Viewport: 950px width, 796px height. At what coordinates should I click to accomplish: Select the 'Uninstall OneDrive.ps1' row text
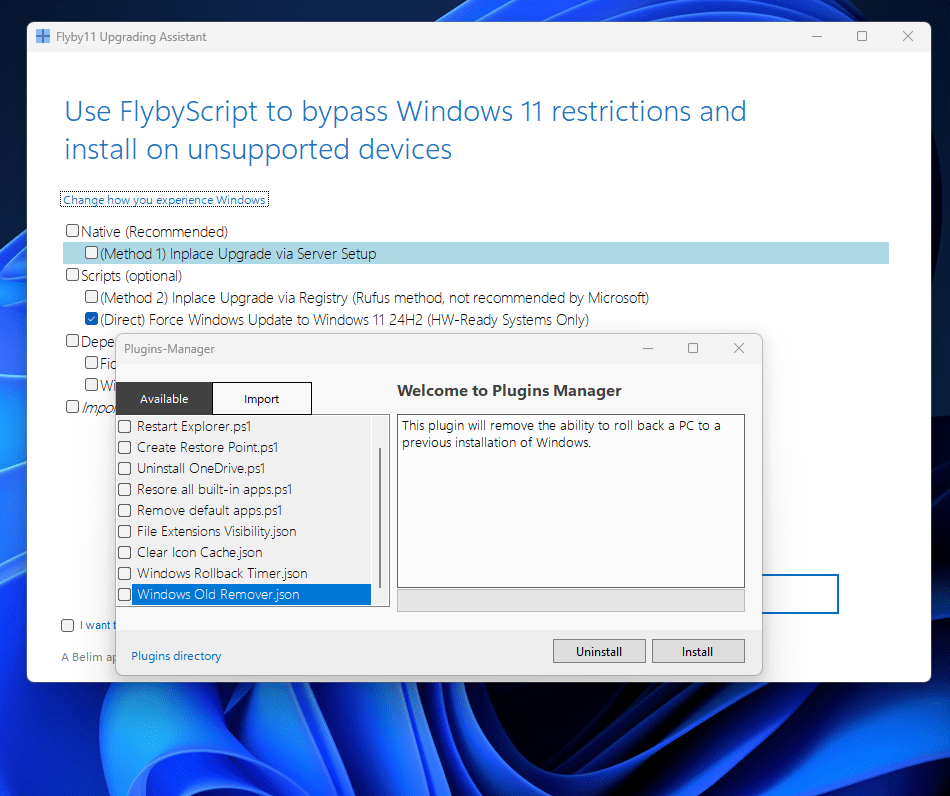(201, 468)
